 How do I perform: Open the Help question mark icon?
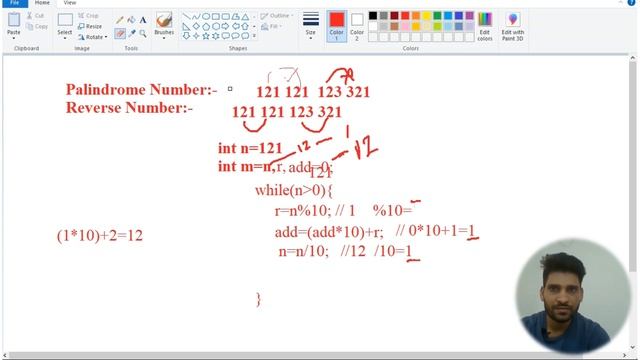click(631, 2)
